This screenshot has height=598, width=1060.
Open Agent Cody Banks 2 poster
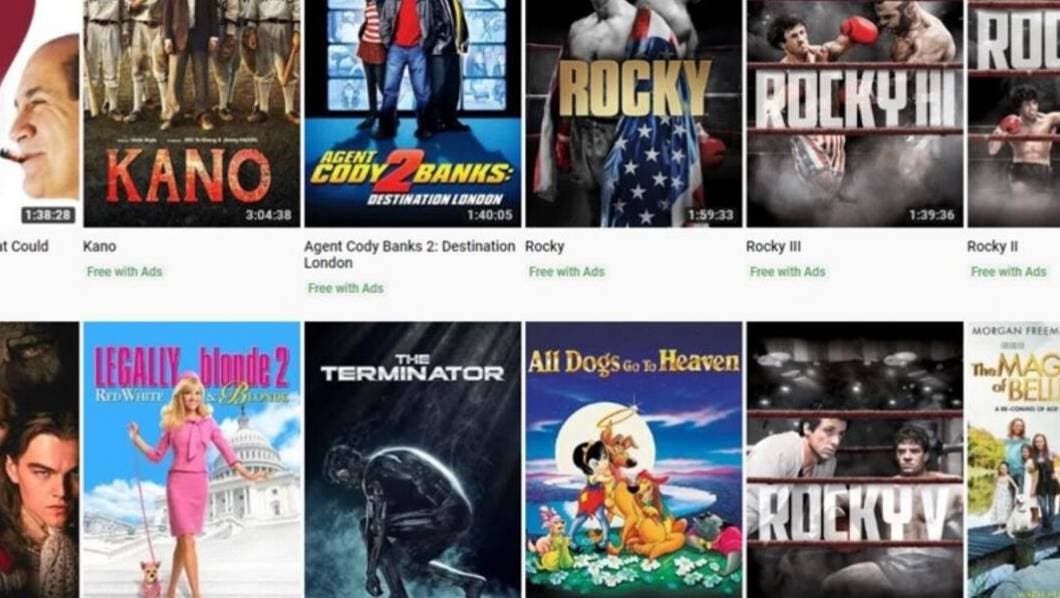(412, 113)
